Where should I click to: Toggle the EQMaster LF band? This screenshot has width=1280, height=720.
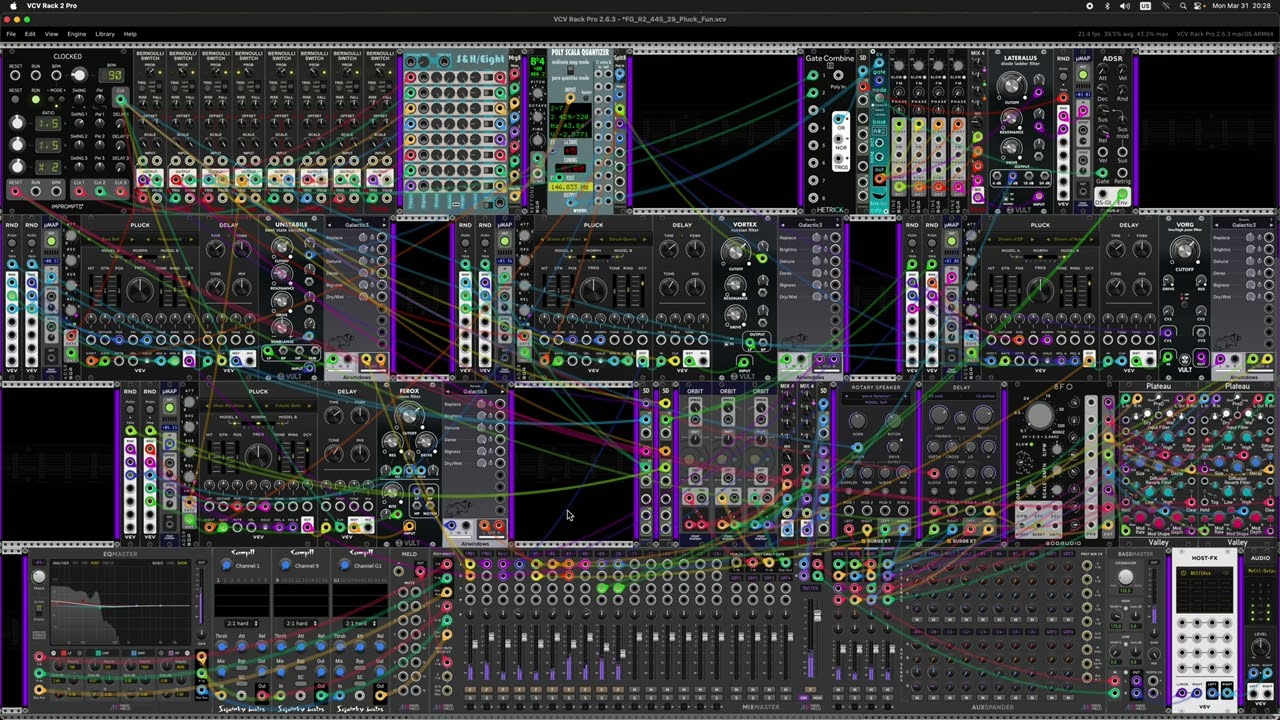(63, 653)
